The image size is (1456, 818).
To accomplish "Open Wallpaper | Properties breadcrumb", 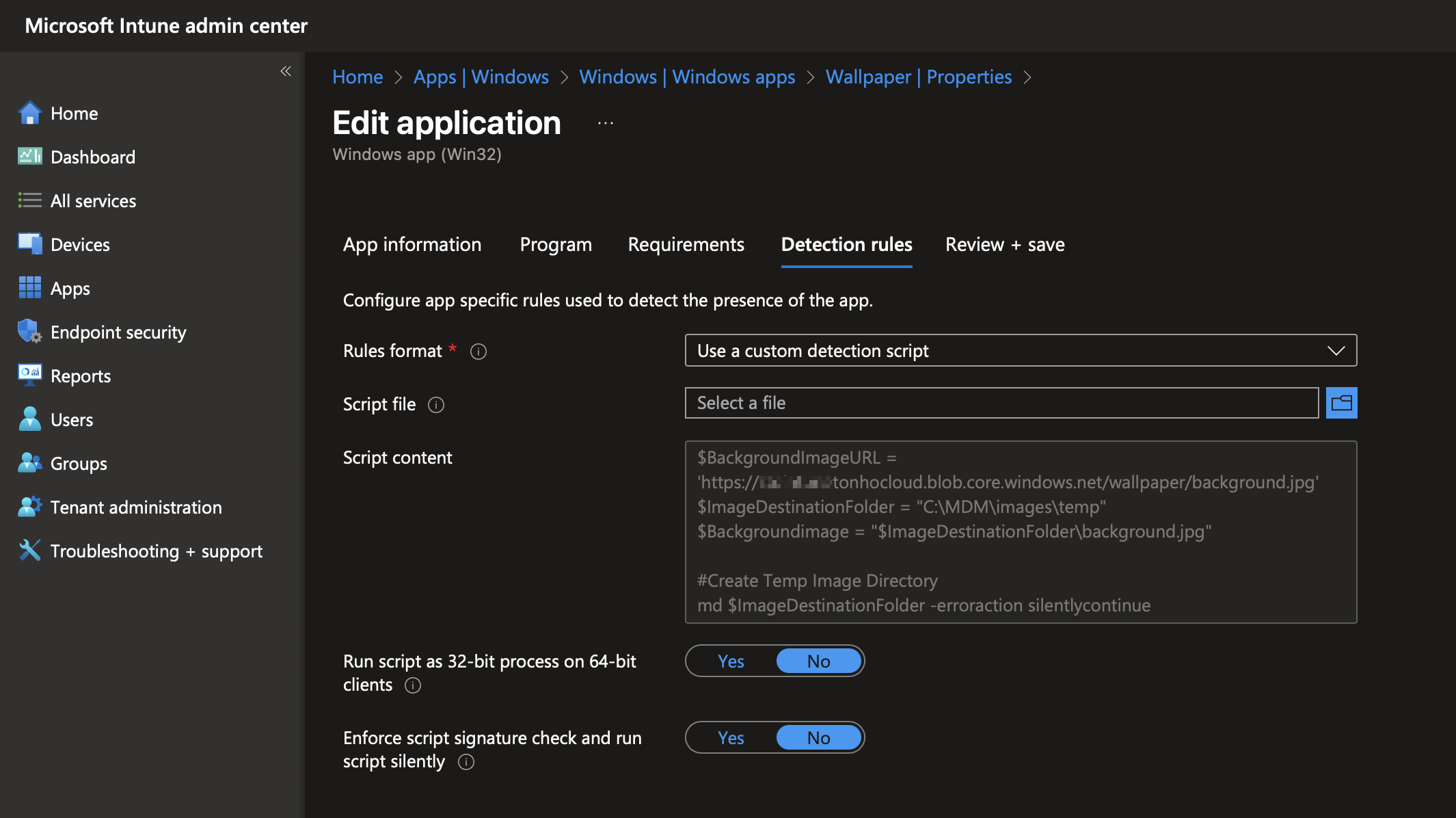I will point(919,77).
